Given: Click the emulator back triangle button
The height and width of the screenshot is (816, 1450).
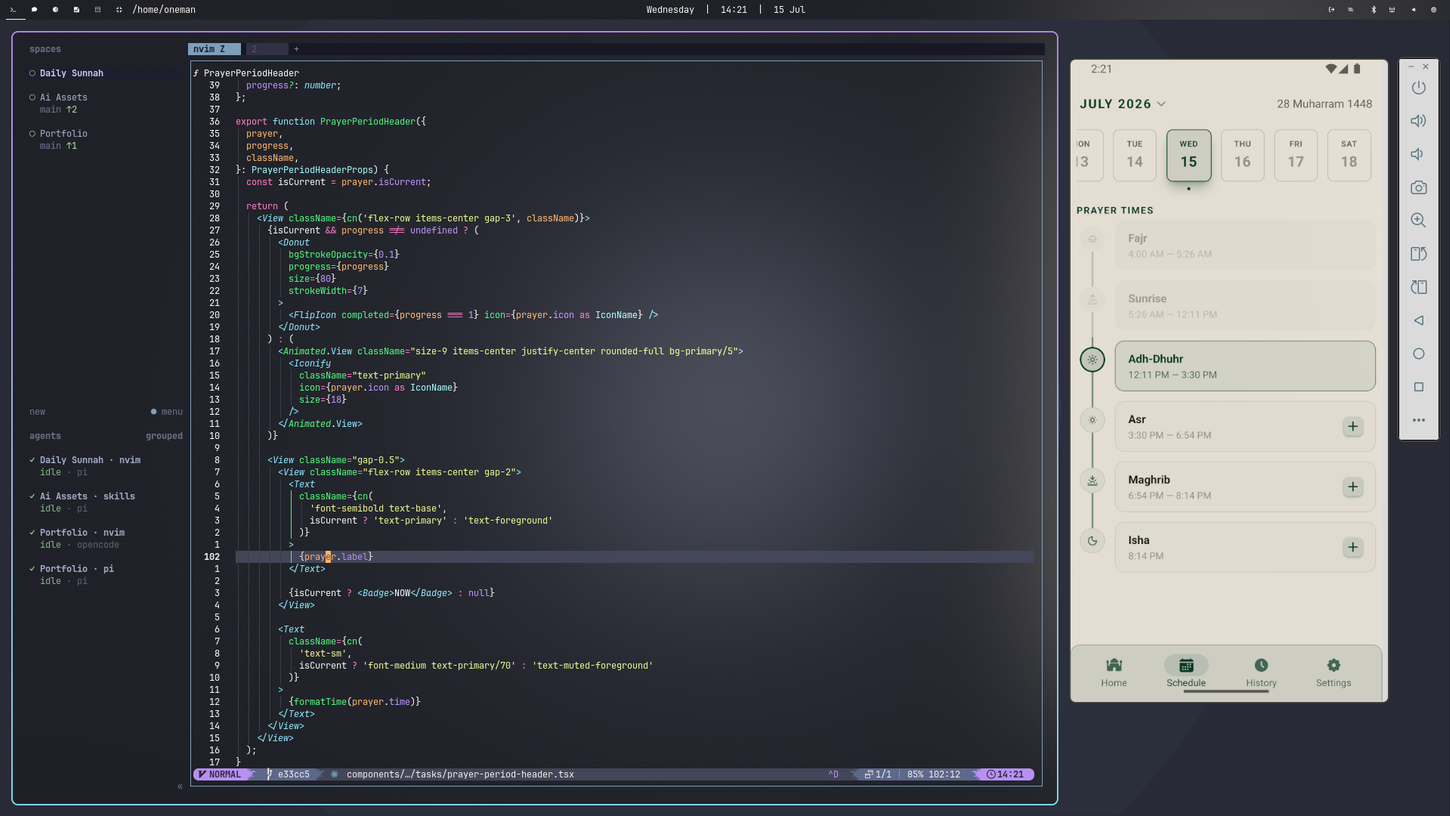Looking at the screenshot, I should [1418, 320].
